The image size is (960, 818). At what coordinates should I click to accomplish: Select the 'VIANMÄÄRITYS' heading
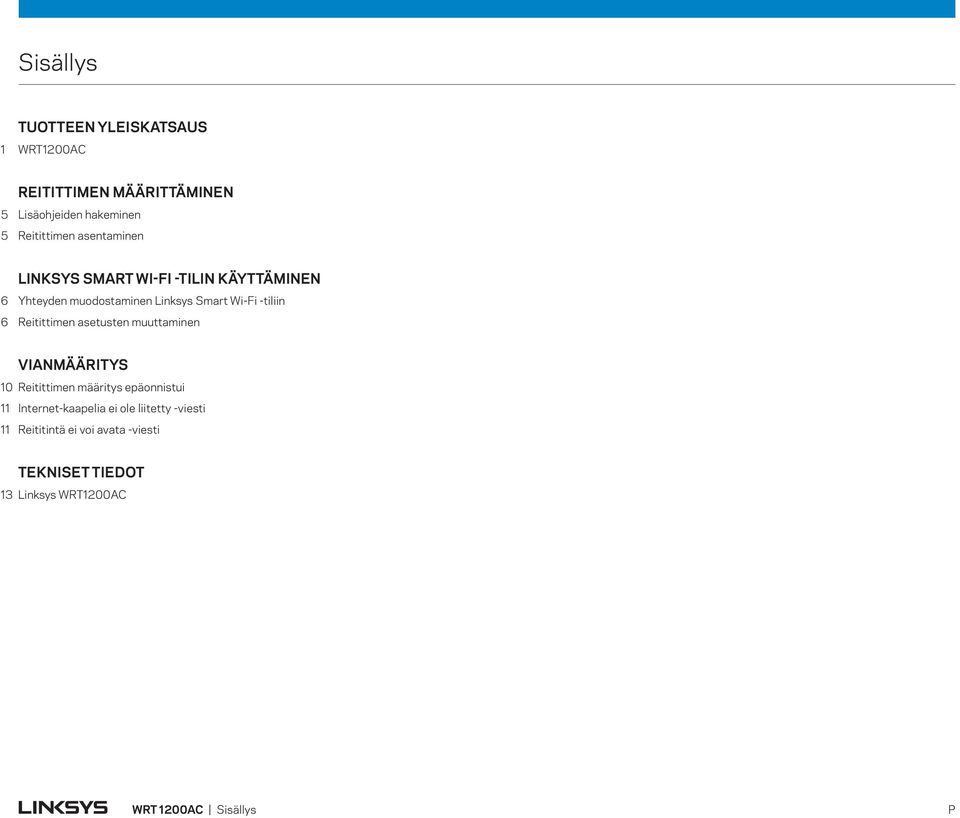(x=73, y=365)
